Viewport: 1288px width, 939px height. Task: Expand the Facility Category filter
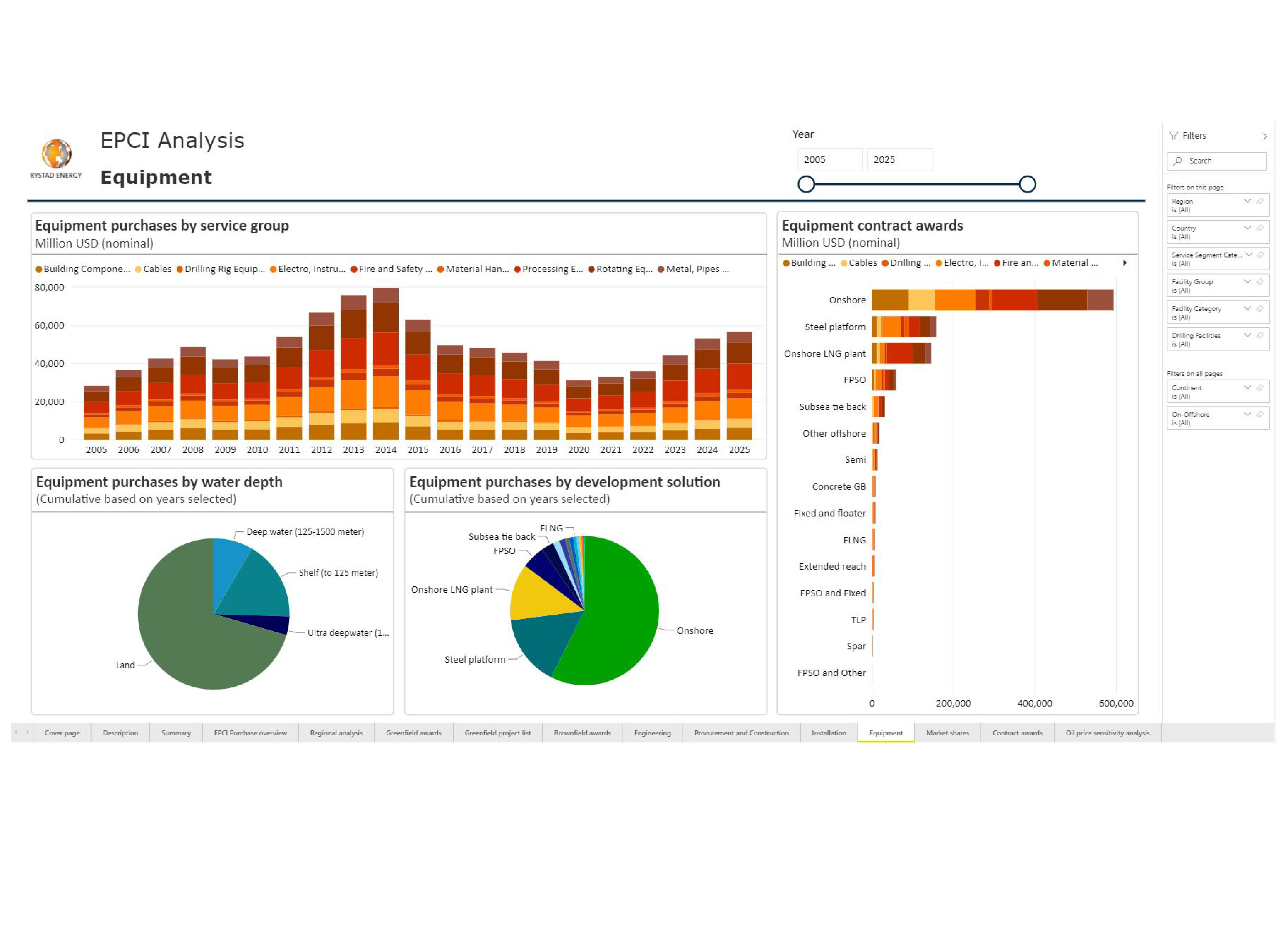click(x=1247, y=309)
